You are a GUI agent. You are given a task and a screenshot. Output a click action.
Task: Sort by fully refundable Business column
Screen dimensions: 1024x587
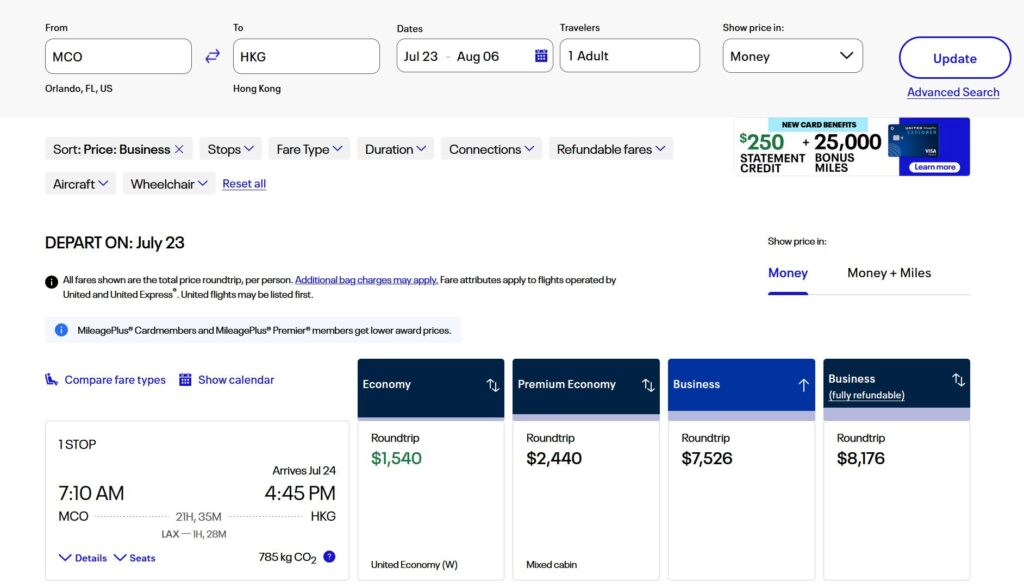[x=958, y=380]
